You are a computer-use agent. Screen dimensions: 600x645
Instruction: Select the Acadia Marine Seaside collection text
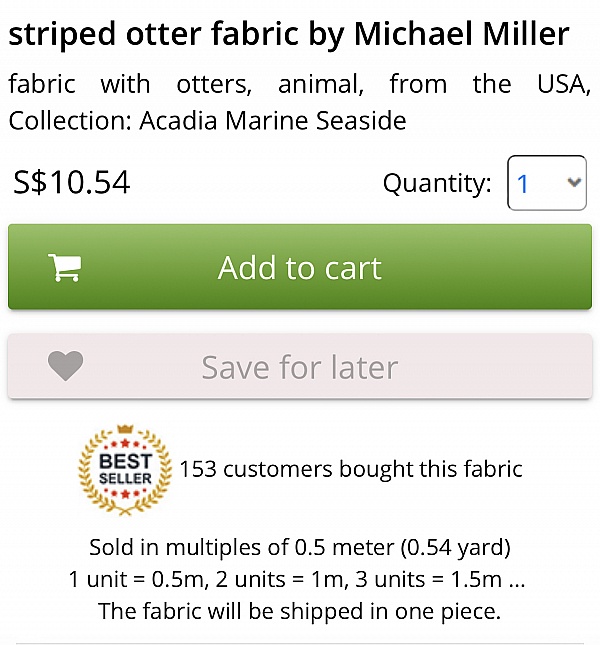273,121
